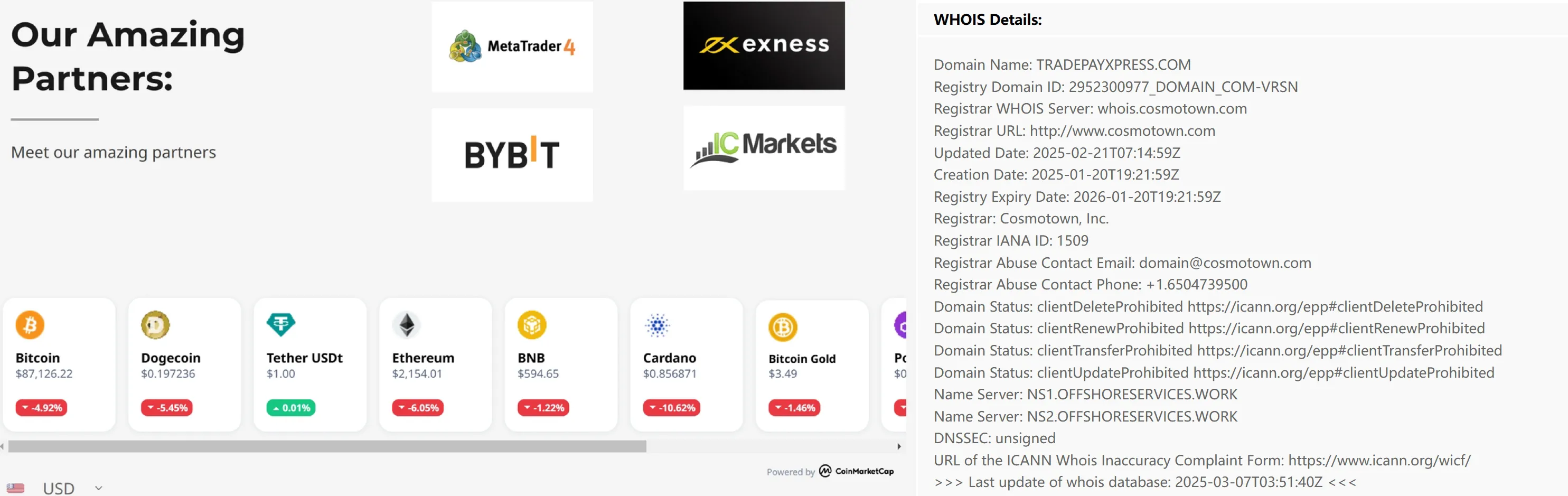Click the scrollbar right arrow
The width and height of the screenshot is (1568, 496).
click(x=899, y=447)
